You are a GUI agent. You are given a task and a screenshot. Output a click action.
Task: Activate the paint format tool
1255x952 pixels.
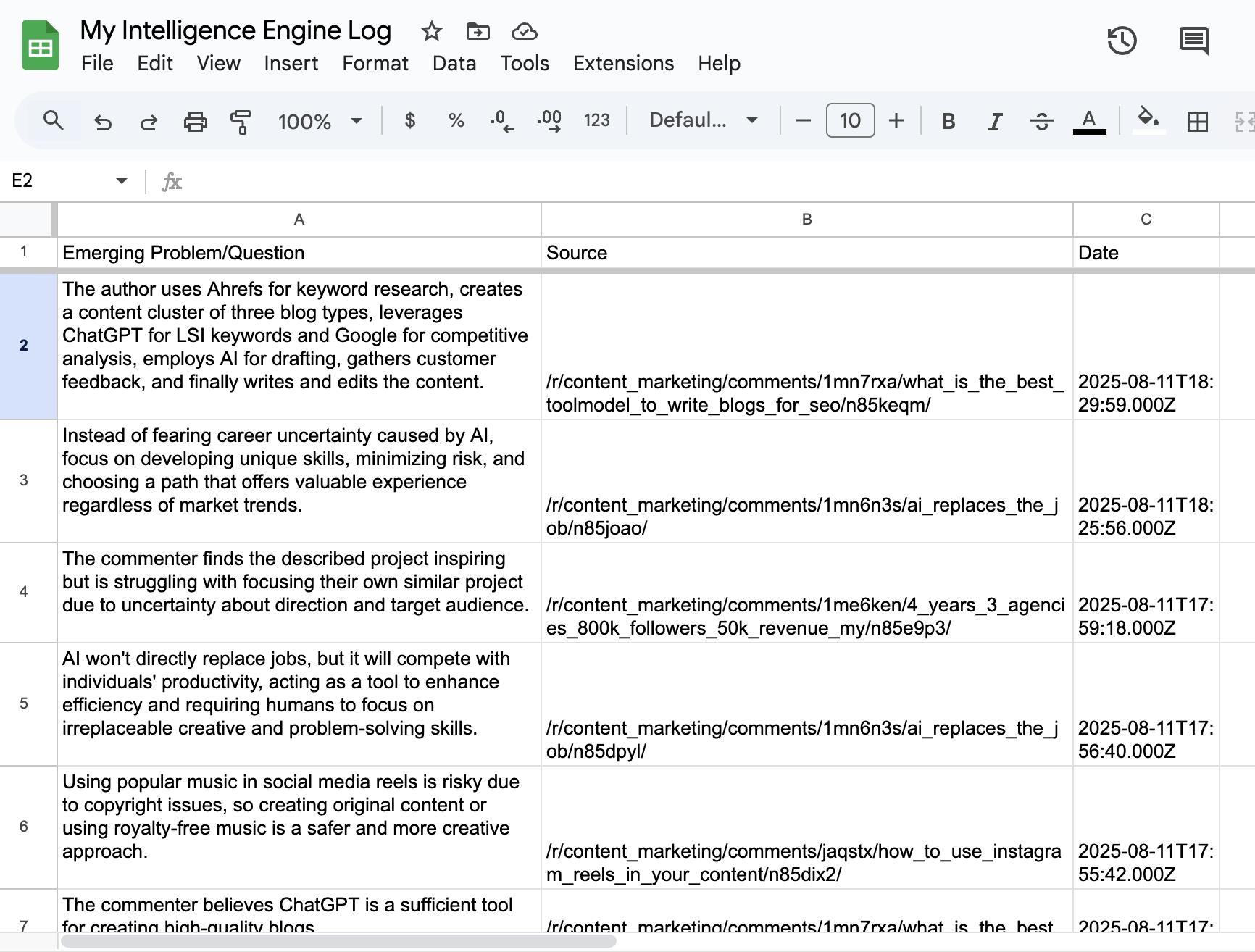tap(241, 121)
